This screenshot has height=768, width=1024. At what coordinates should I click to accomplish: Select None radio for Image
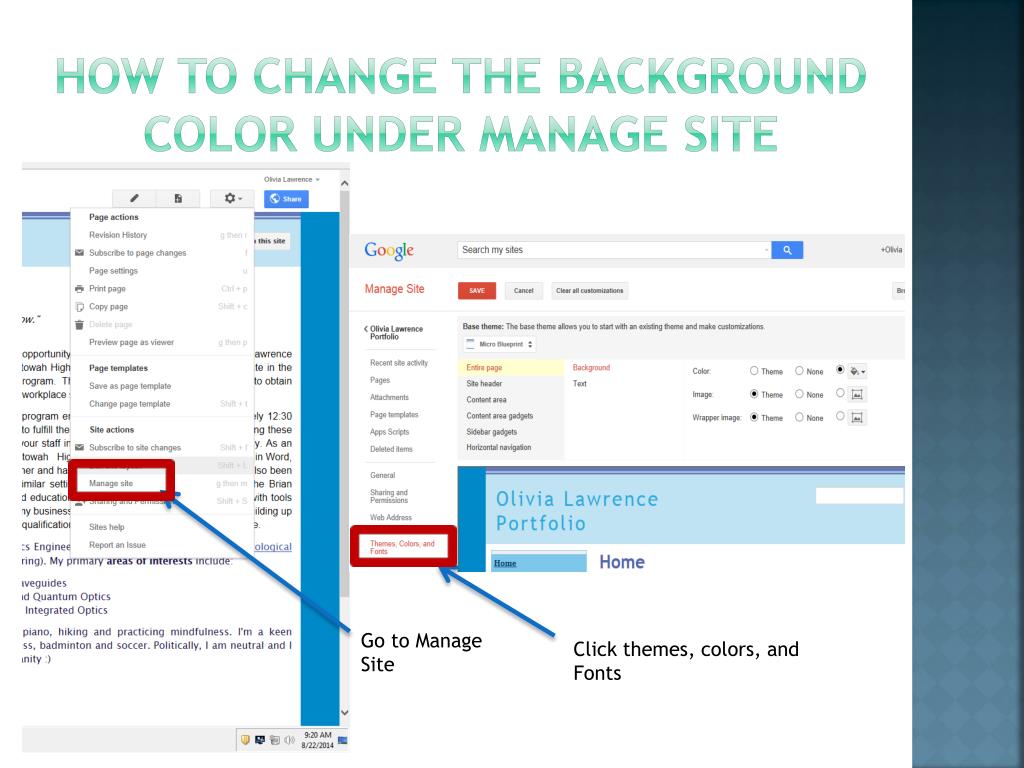coord(799,394)
